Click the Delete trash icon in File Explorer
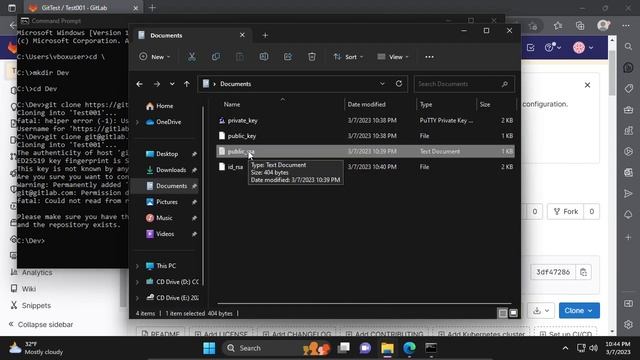This screenshot has width=640, height=360. [312, 57]
